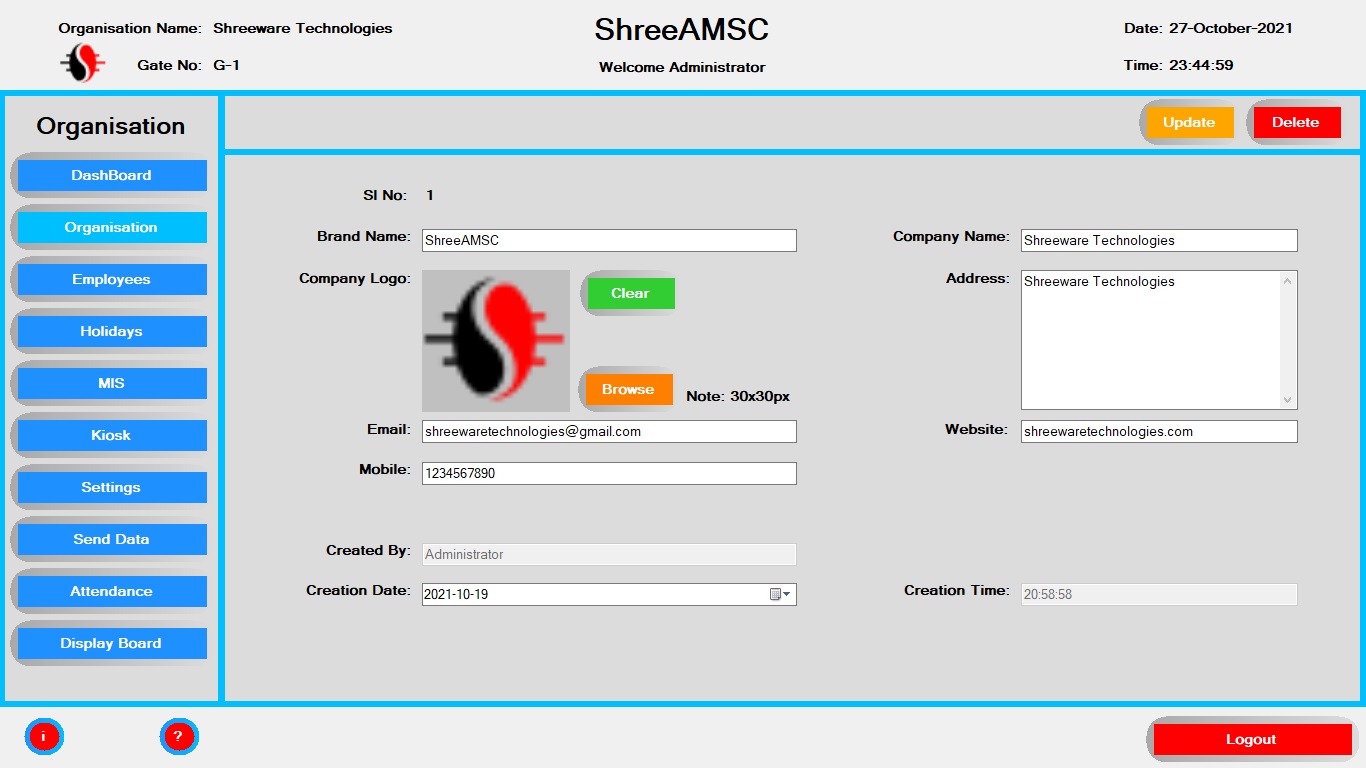This screenshot has height=768, width=1366.
Task: Clear the company logo
Action: coord(631,293)
